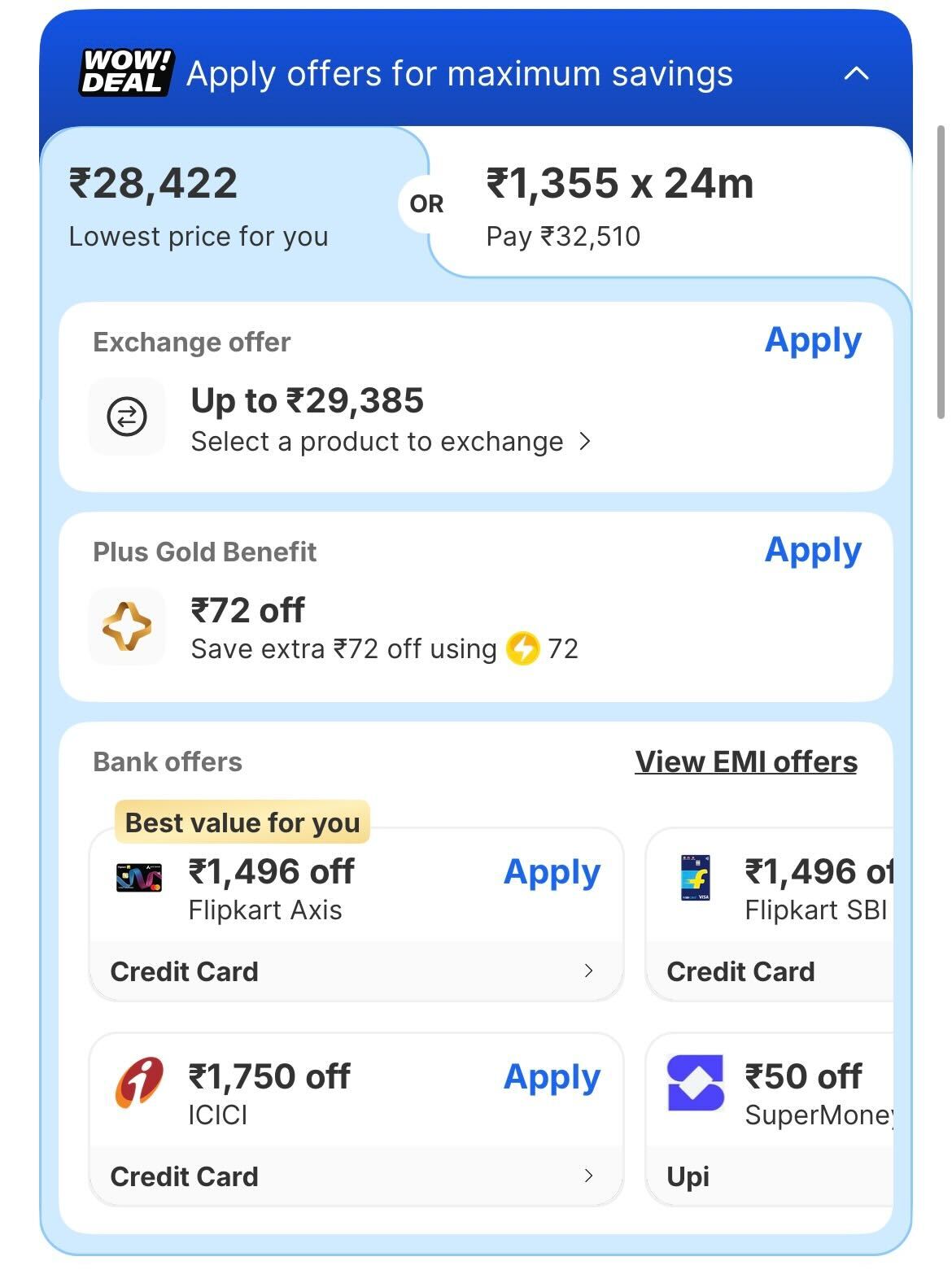
Task: Click the Plus Gold star icon
Action: coord(127,626)
